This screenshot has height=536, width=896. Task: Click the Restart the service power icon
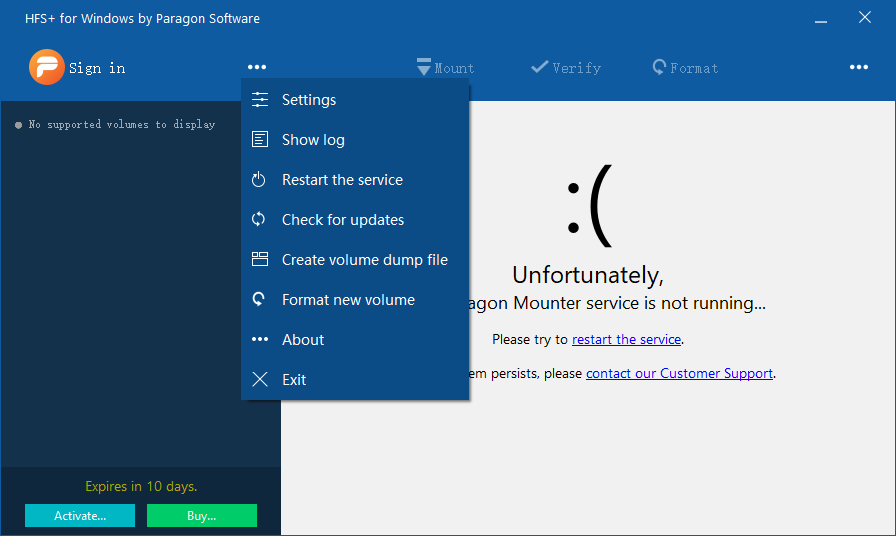(x=260, y=180)
